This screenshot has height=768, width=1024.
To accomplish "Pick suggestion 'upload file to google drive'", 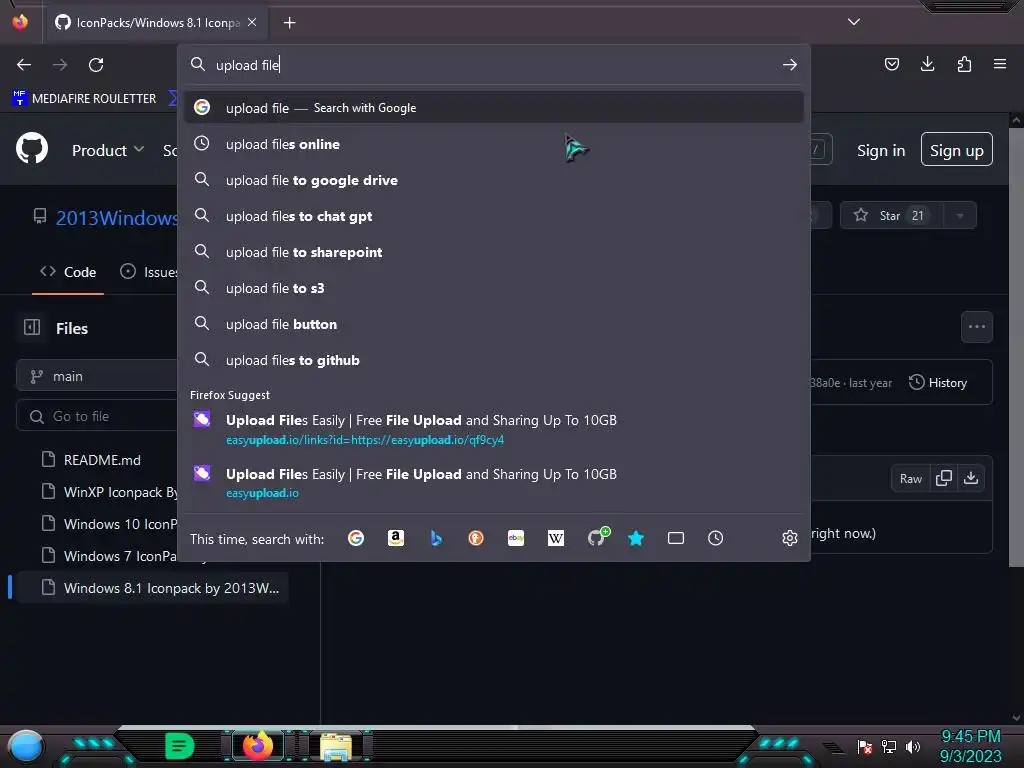I will pos(494,180).
